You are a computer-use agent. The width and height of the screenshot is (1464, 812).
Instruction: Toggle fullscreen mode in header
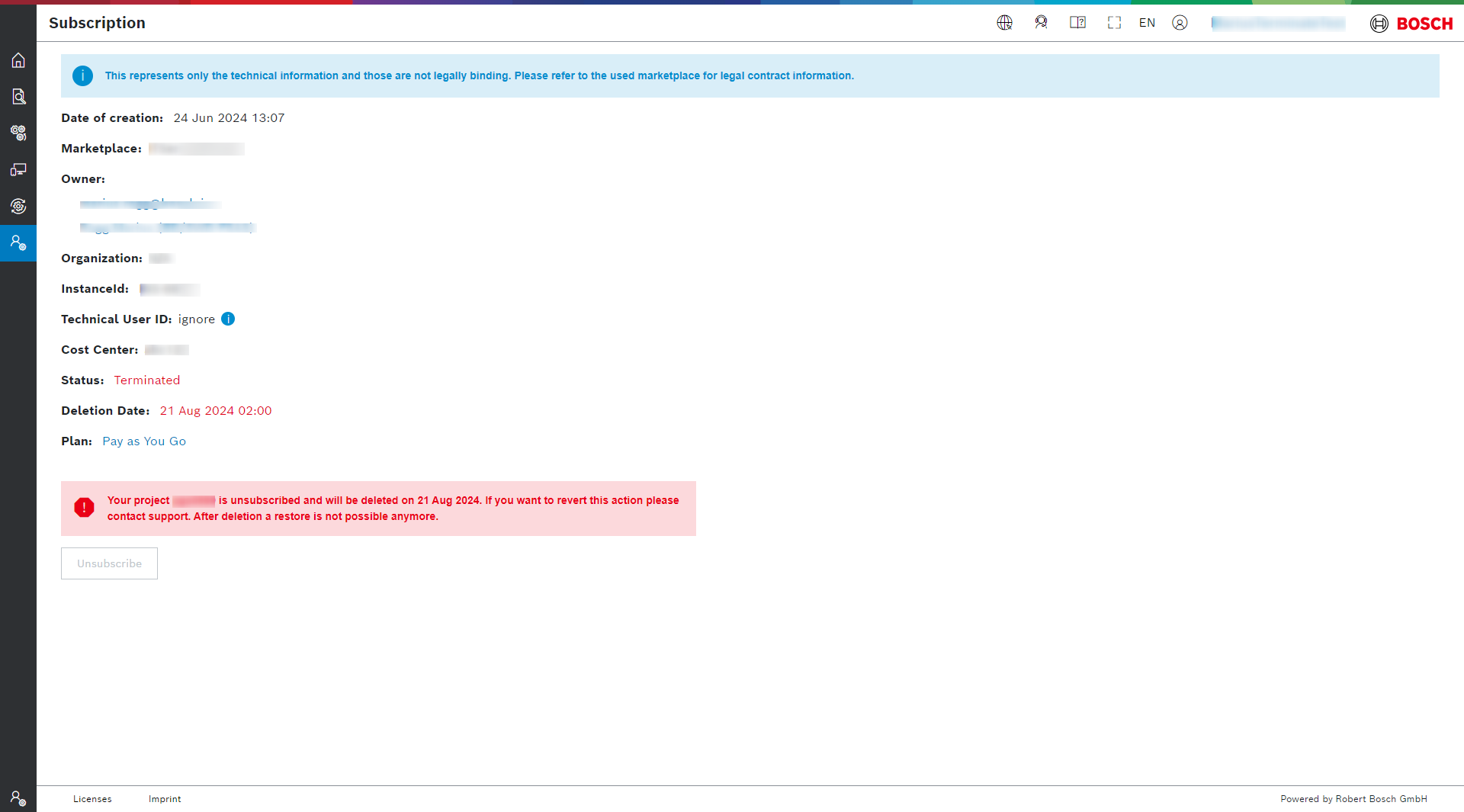pyautogui.click(x=1114, y=23)
